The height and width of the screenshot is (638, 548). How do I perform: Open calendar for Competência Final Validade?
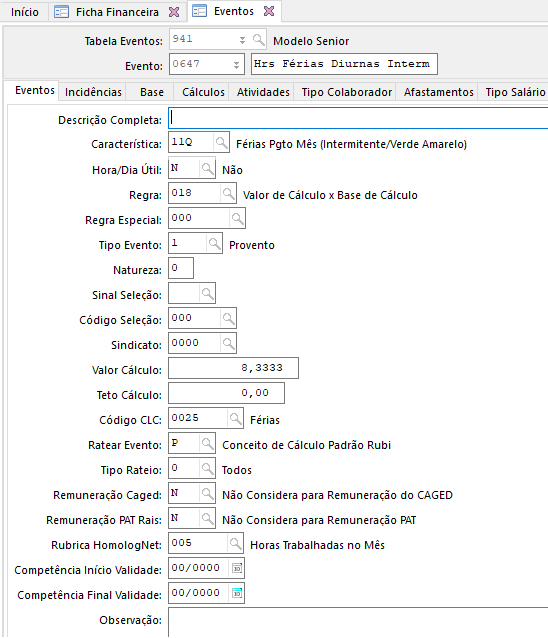coord(237,593)
